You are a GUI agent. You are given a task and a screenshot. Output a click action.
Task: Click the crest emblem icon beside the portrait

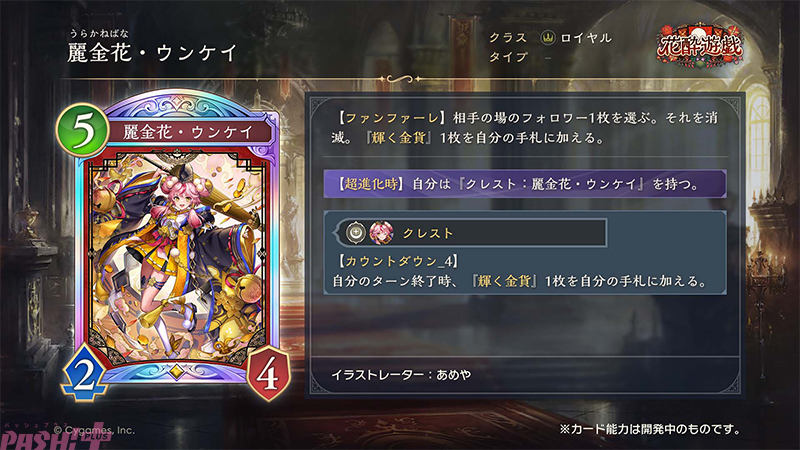tap(356, 233)
